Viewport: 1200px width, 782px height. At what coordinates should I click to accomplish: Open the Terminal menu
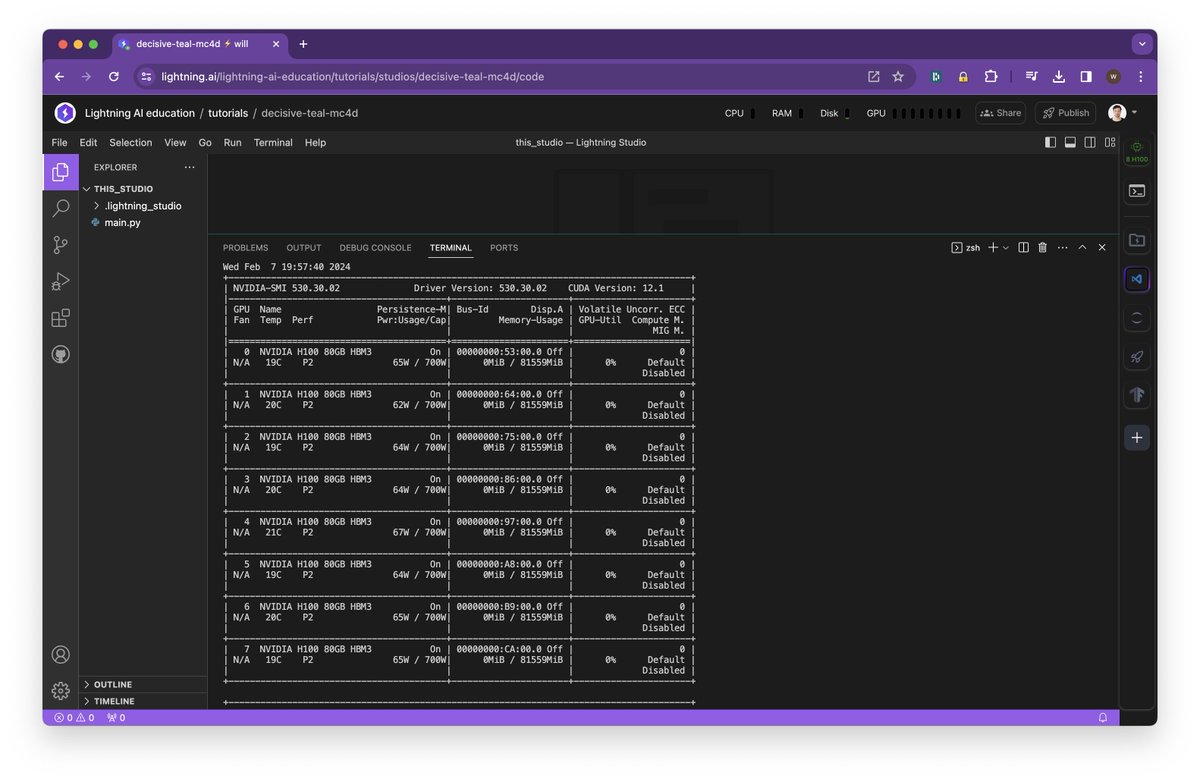click(273, 142)
